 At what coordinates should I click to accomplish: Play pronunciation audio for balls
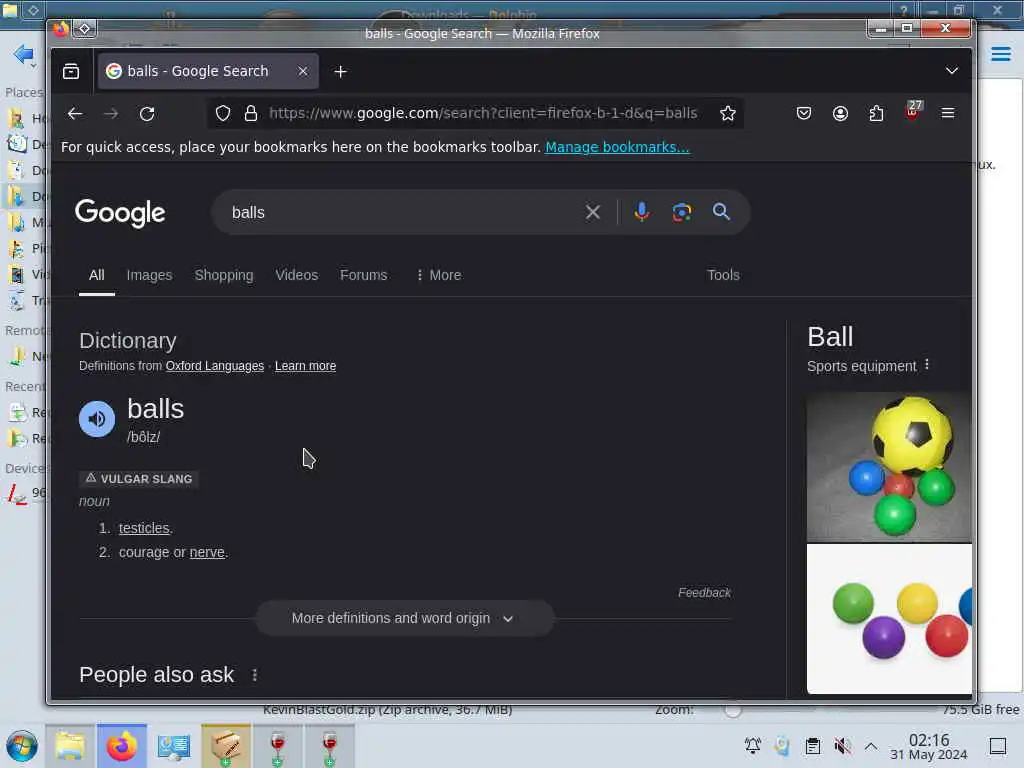[x=97, y=419]
